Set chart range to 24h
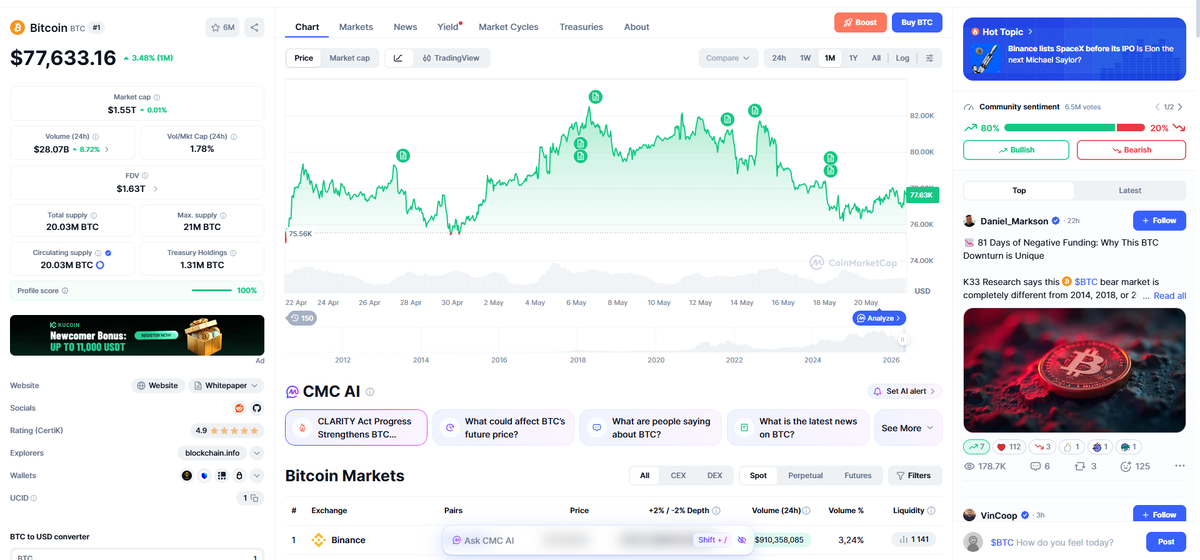This screenshot has width=1200, height=560. coord(779,58)
